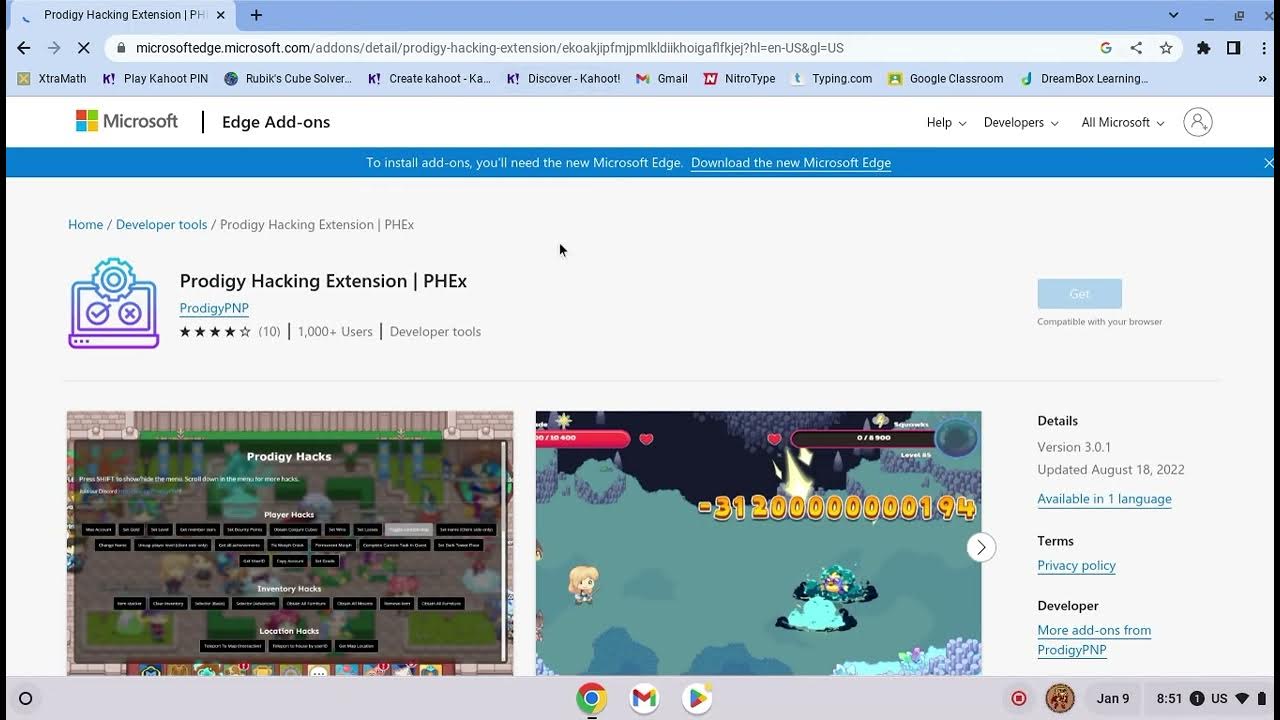
Task: Open DreamBox Learning bookmark
Action: pyautogui.click(x=1083, y=78)
